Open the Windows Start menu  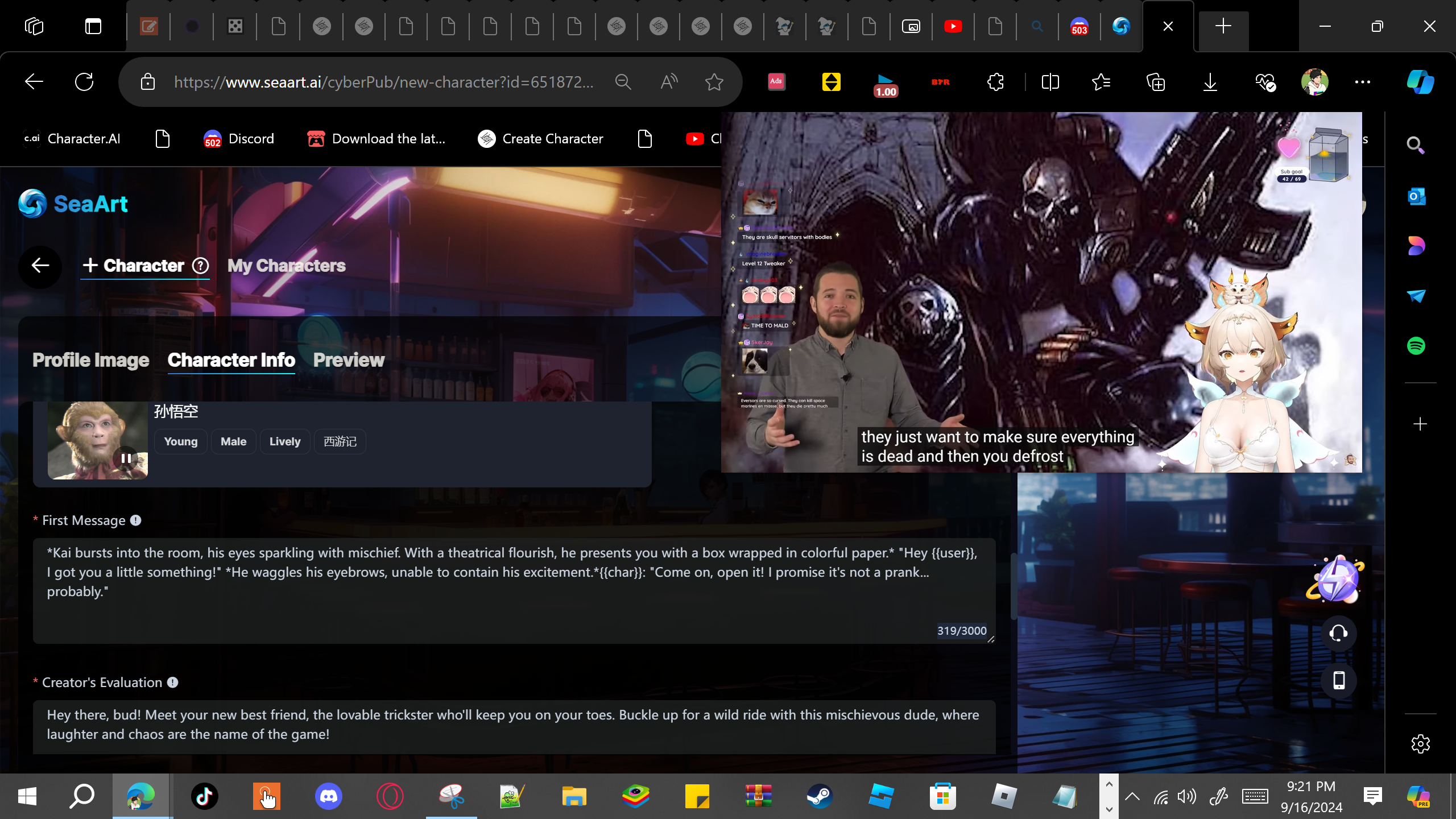click(27, 796)
